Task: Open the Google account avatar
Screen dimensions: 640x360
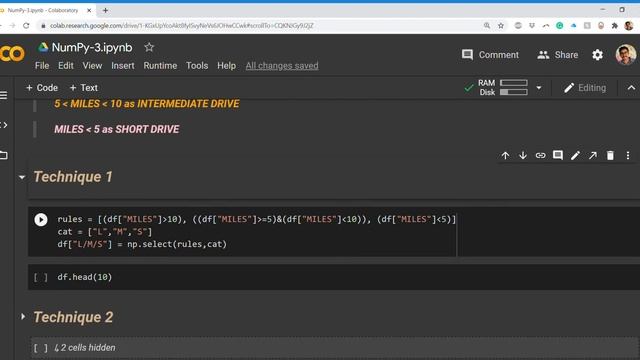Action: [x=626, y=55]
